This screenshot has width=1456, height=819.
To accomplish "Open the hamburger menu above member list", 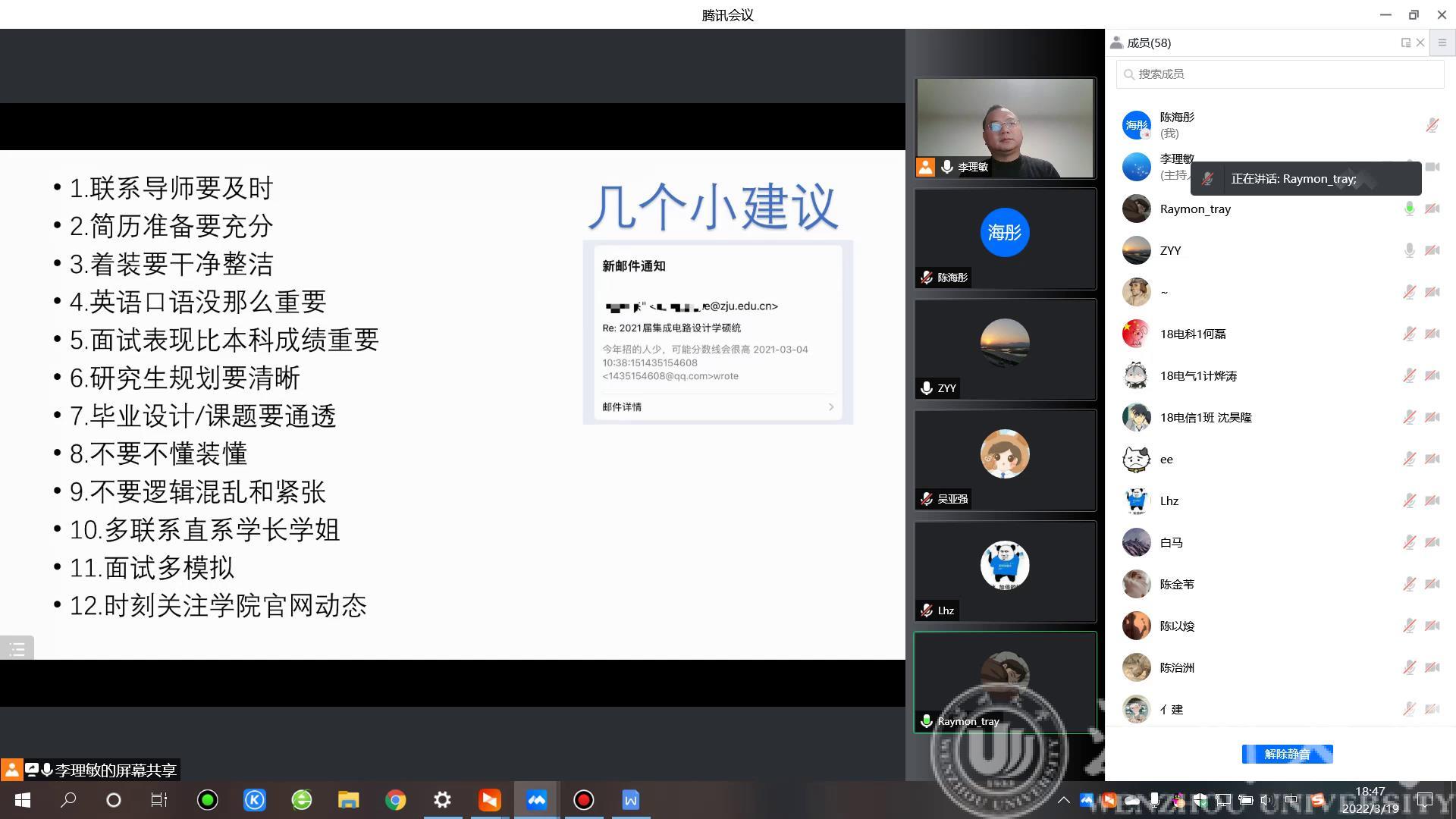I will click(x=1442, y=43).
